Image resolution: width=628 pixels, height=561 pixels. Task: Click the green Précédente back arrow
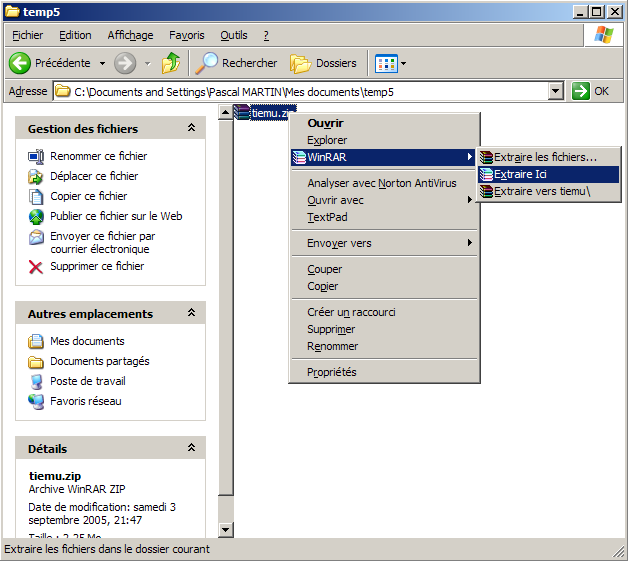(x=19, y=63)
